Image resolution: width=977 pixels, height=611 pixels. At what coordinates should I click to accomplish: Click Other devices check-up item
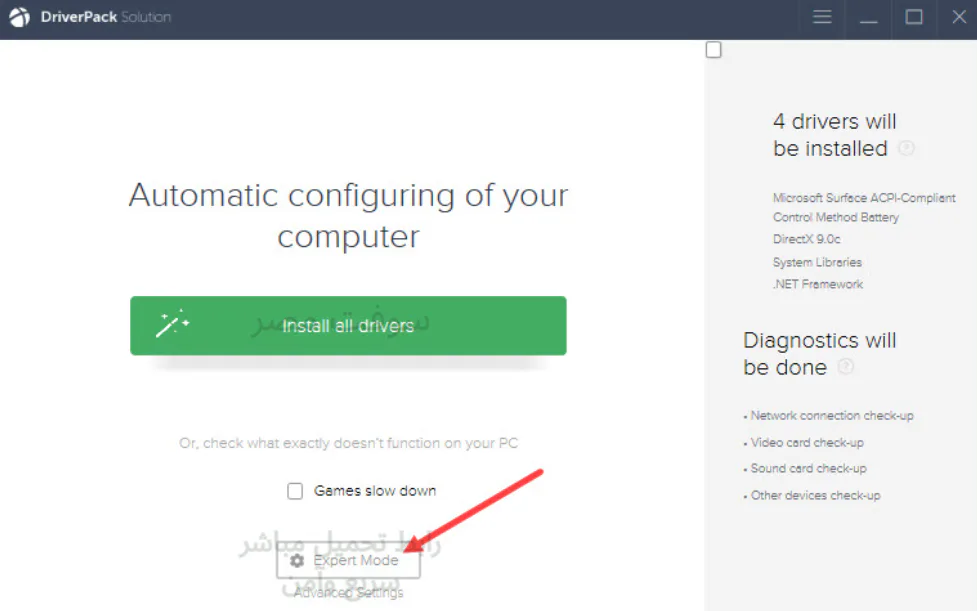(x=812, y=496)
